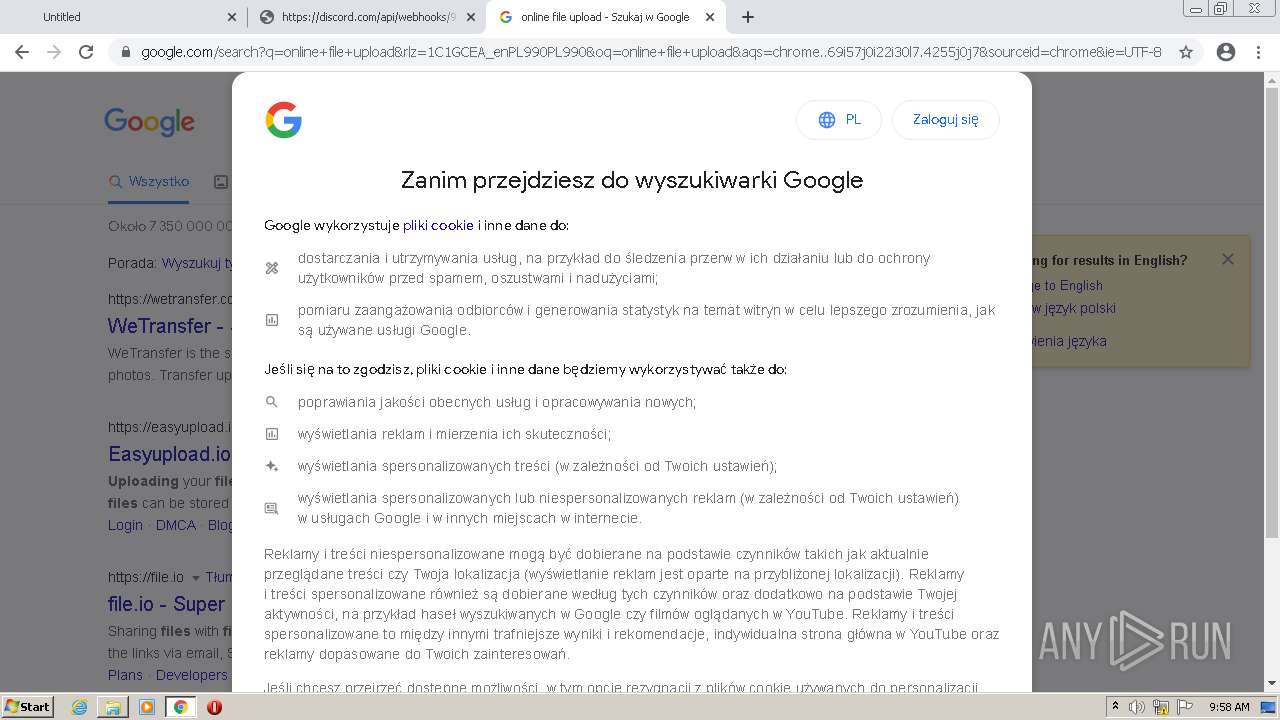Click the Google logo behind the dialog

pyautogui.click(x=150, y=122)
